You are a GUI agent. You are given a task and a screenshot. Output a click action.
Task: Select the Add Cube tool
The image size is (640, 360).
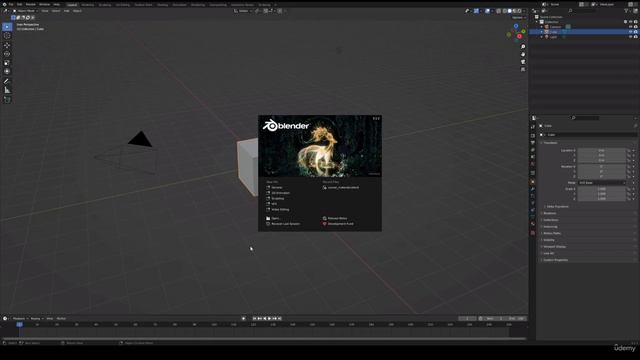tap(7, 100)
